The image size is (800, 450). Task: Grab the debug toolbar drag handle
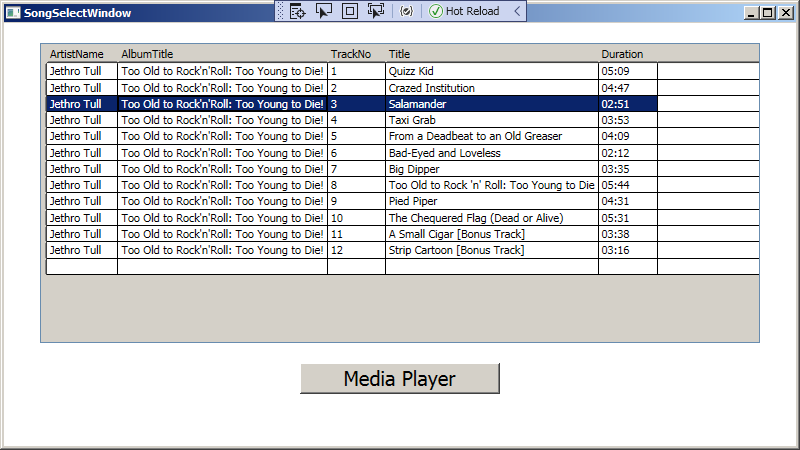point(280,11)
